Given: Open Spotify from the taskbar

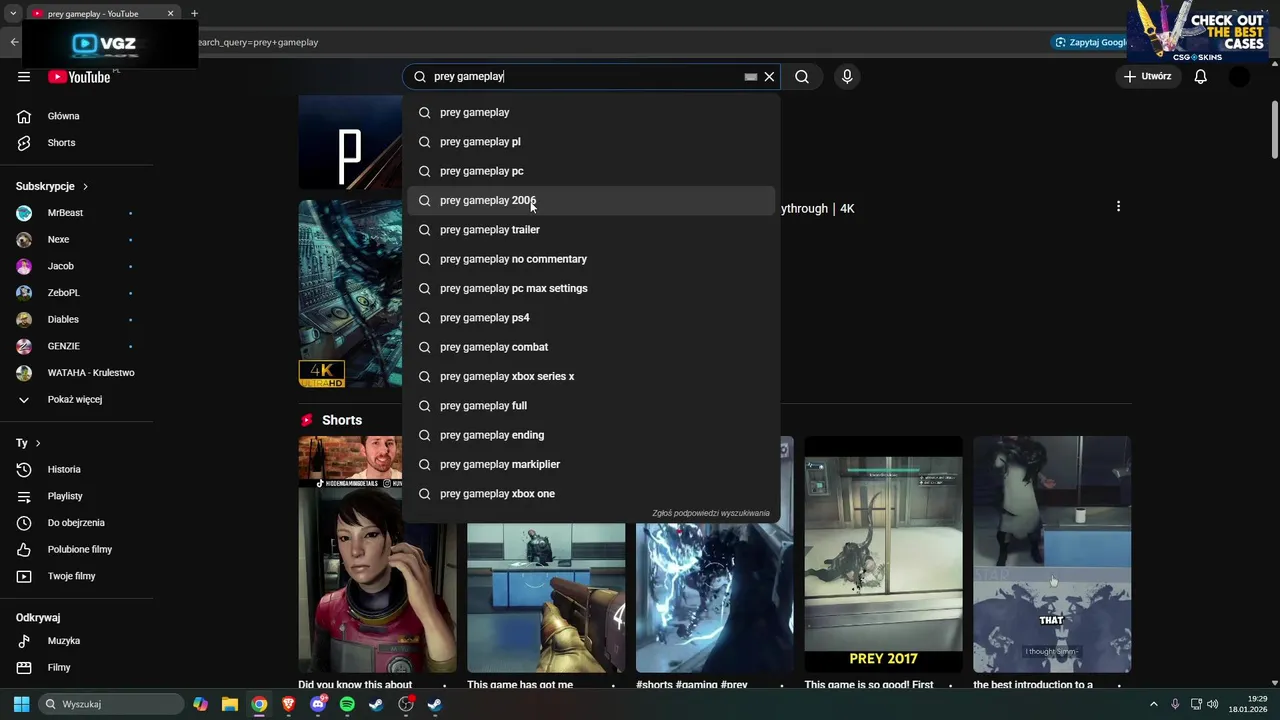Looking at the screenshot, I should (347, 704).
